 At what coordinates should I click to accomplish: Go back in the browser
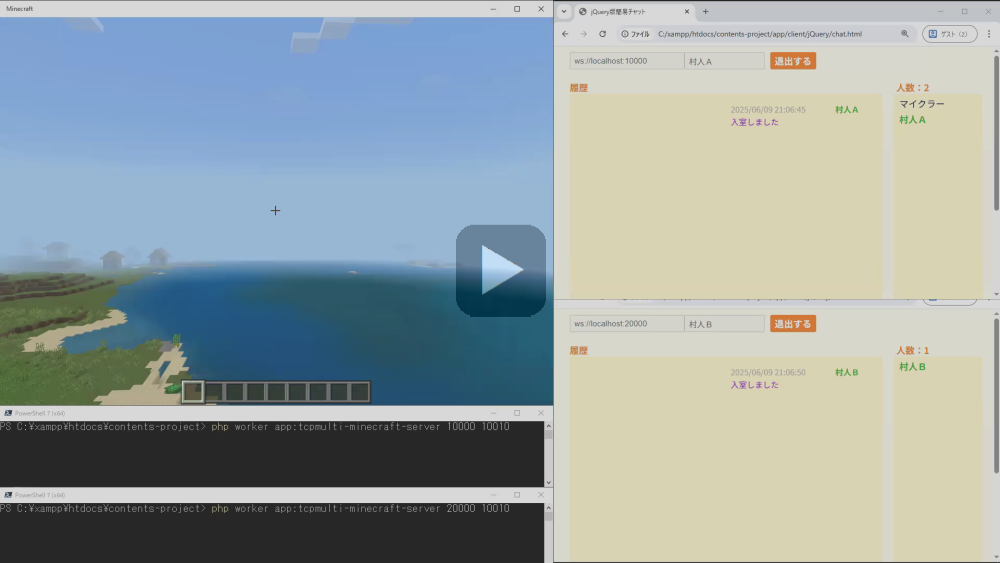[x=565, y=34]
